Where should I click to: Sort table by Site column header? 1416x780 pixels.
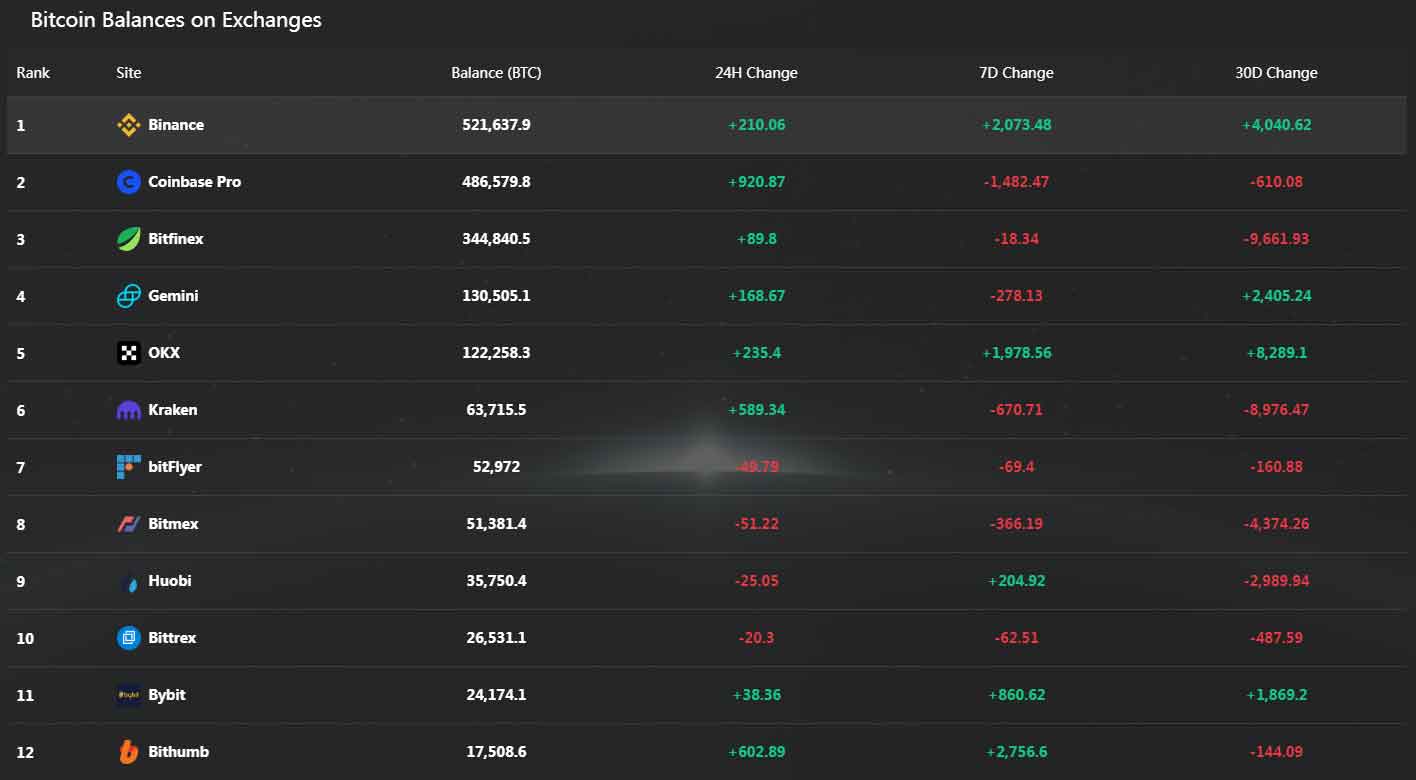pyautogui.click(x=129, y=73)
